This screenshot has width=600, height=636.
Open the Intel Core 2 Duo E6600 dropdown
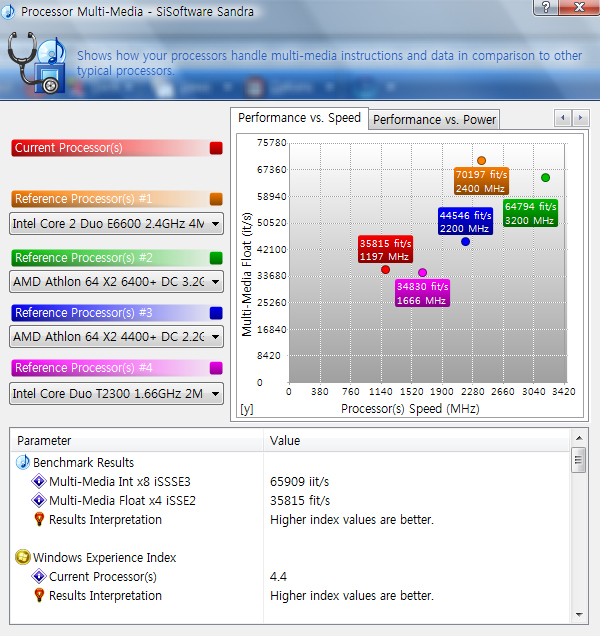pos(116,223)
